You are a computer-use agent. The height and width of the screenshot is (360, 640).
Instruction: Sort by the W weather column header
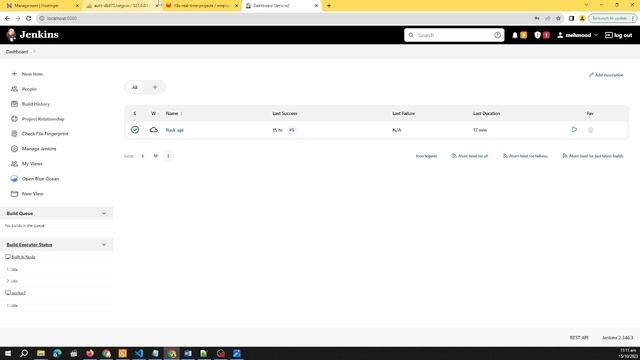click(x=153, y=113)
